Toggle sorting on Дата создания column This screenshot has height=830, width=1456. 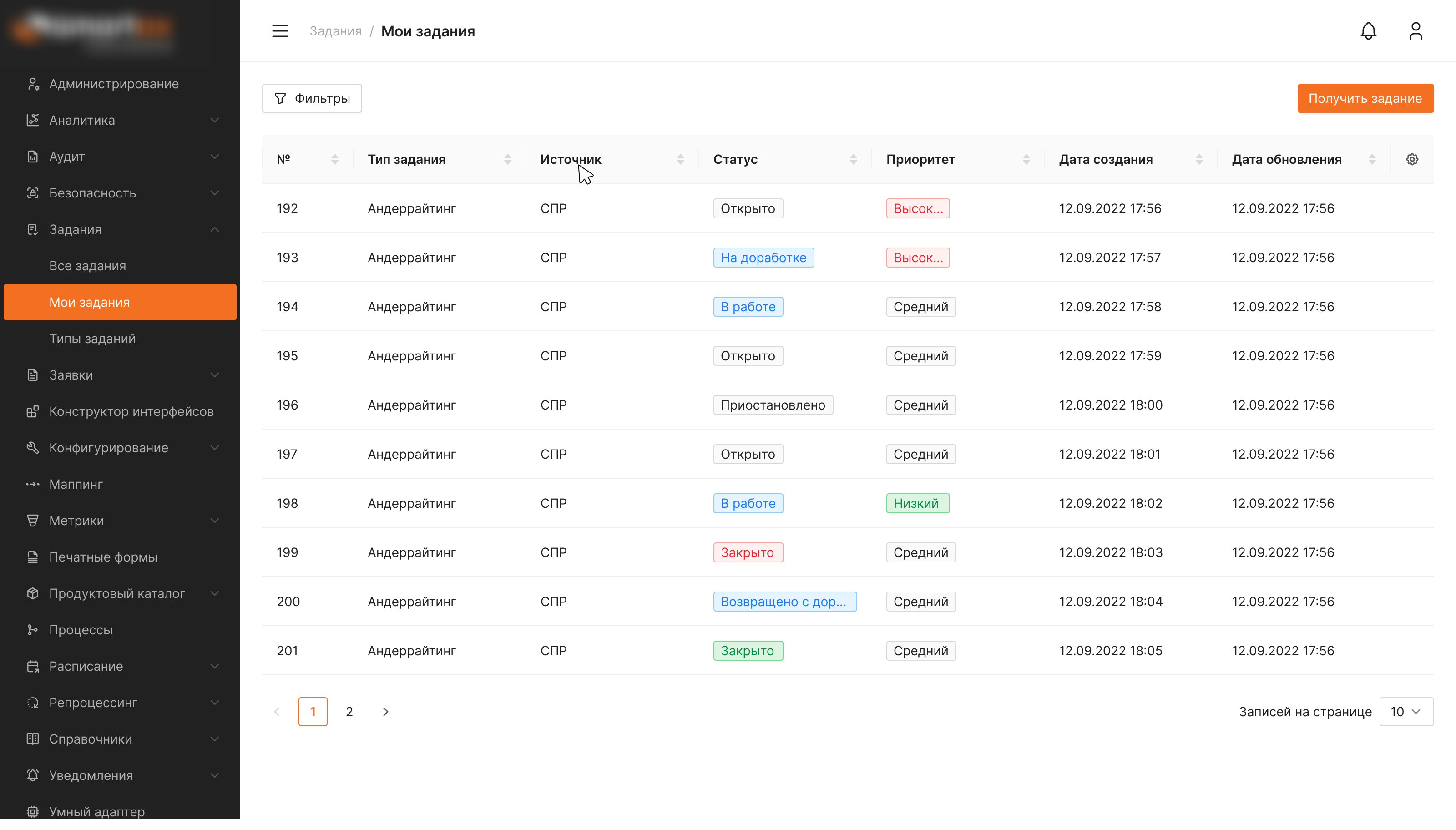tap(1199, 159)
